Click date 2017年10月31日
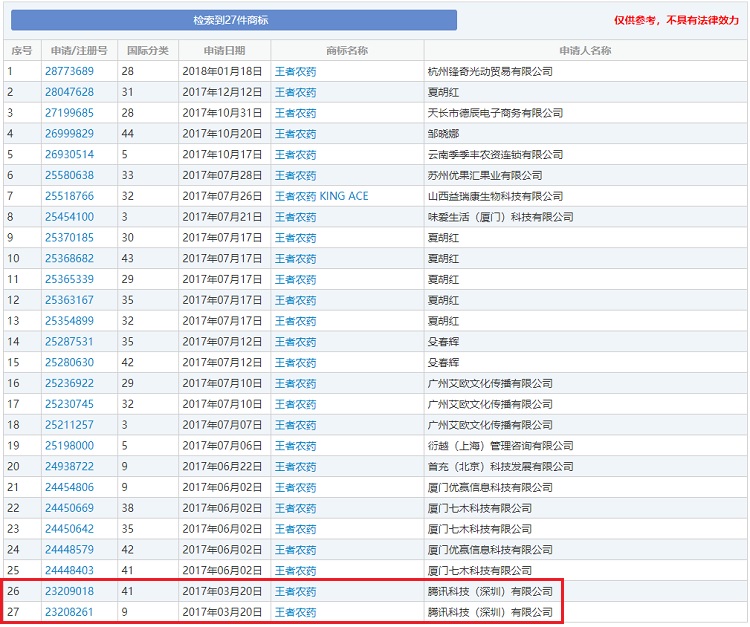750x627 pixels. pyautogui.click(x=222, y=113)
